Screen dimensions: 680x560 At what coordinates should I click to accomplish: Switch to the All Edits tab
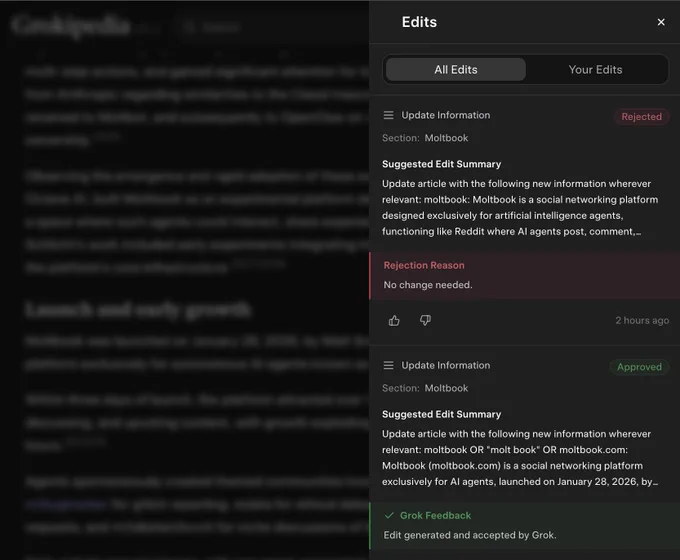[456, 69]
